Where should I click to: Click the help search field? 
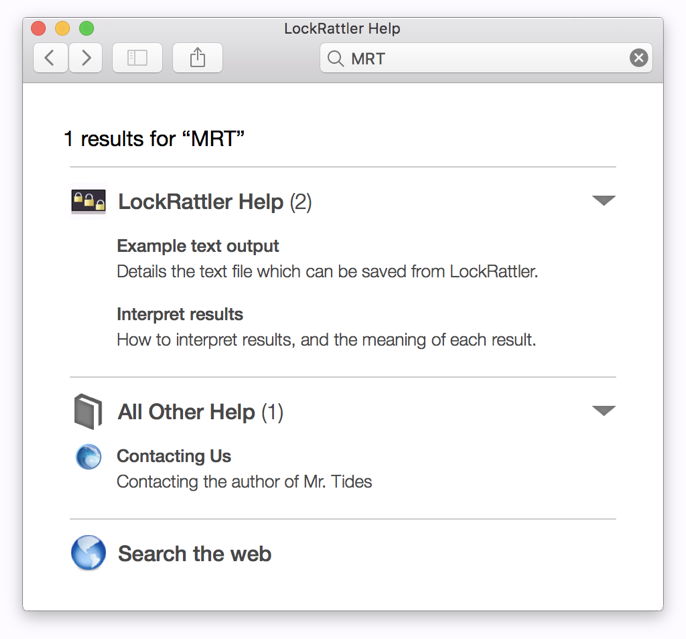(490, 58)
